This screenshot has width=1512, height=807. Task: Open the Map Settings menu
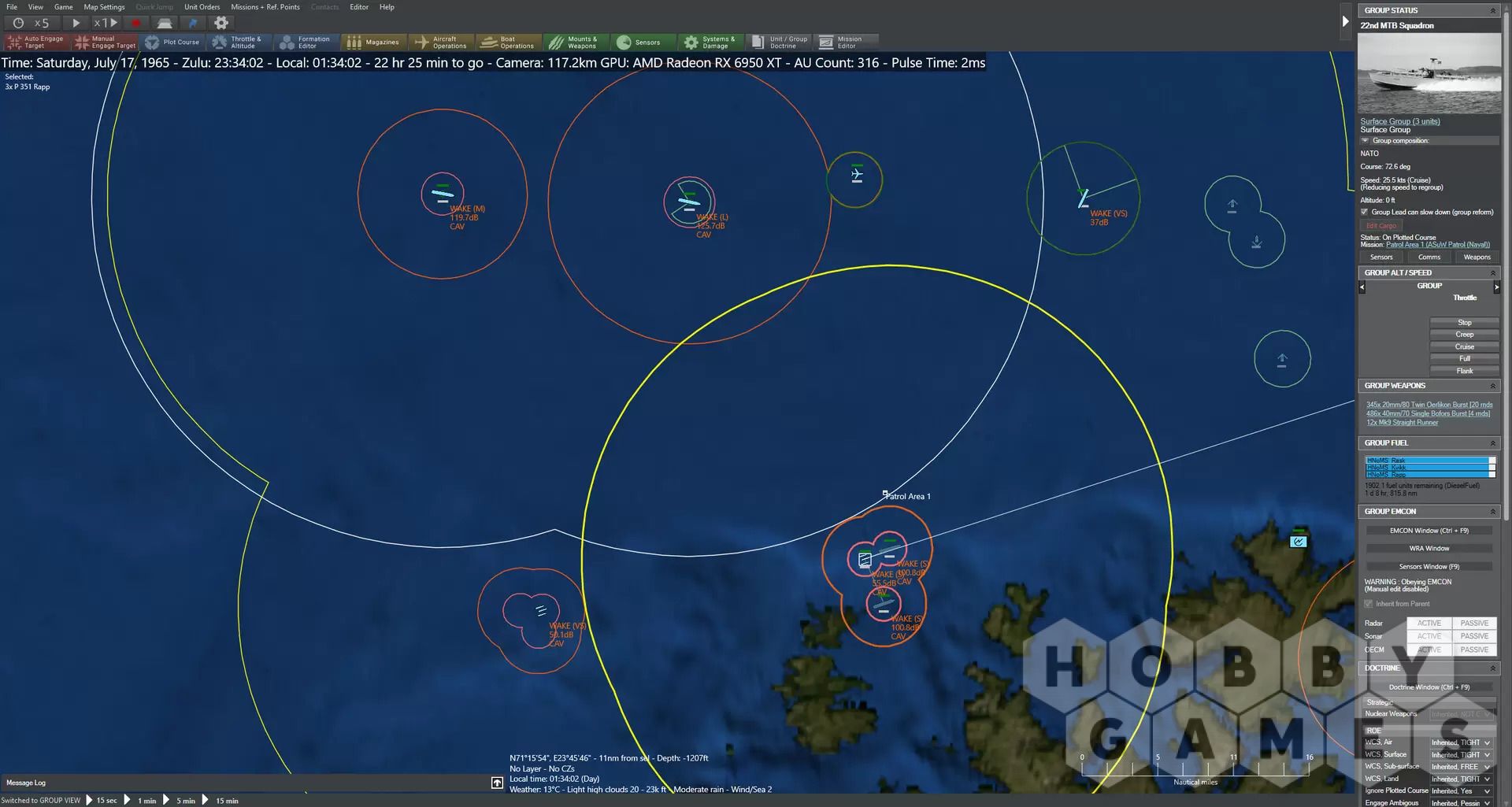(x=104, y=7)
